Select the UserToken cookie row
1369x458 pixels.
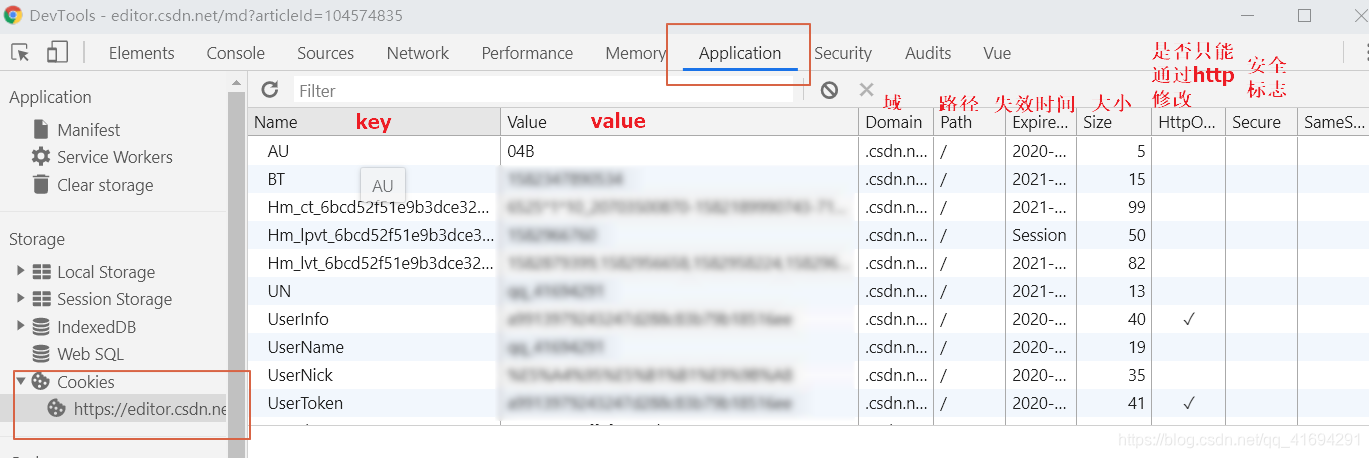(305, 403)
